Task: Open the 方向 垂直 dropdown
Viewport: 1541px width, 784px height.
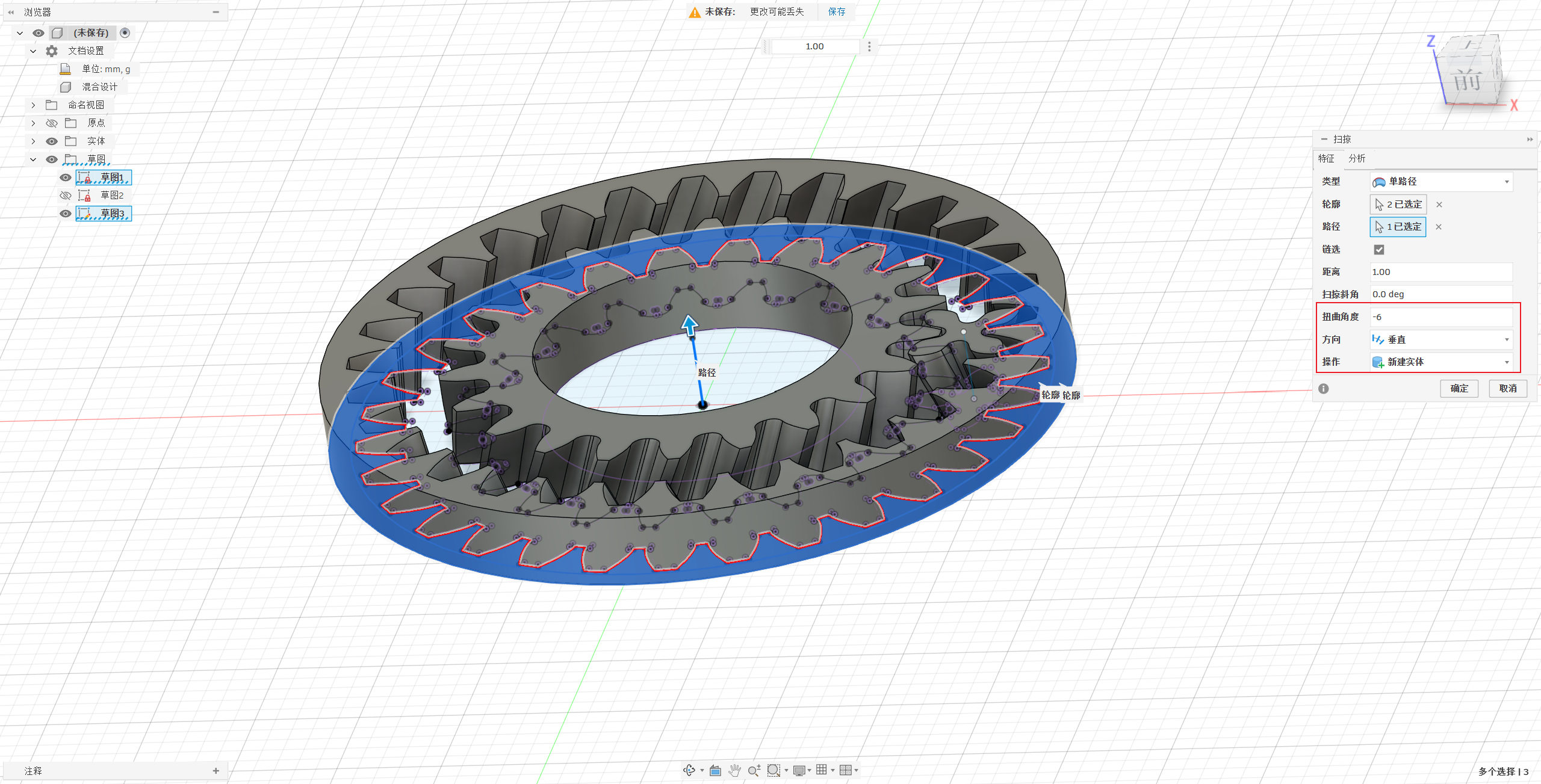Action: point(1441,340)
